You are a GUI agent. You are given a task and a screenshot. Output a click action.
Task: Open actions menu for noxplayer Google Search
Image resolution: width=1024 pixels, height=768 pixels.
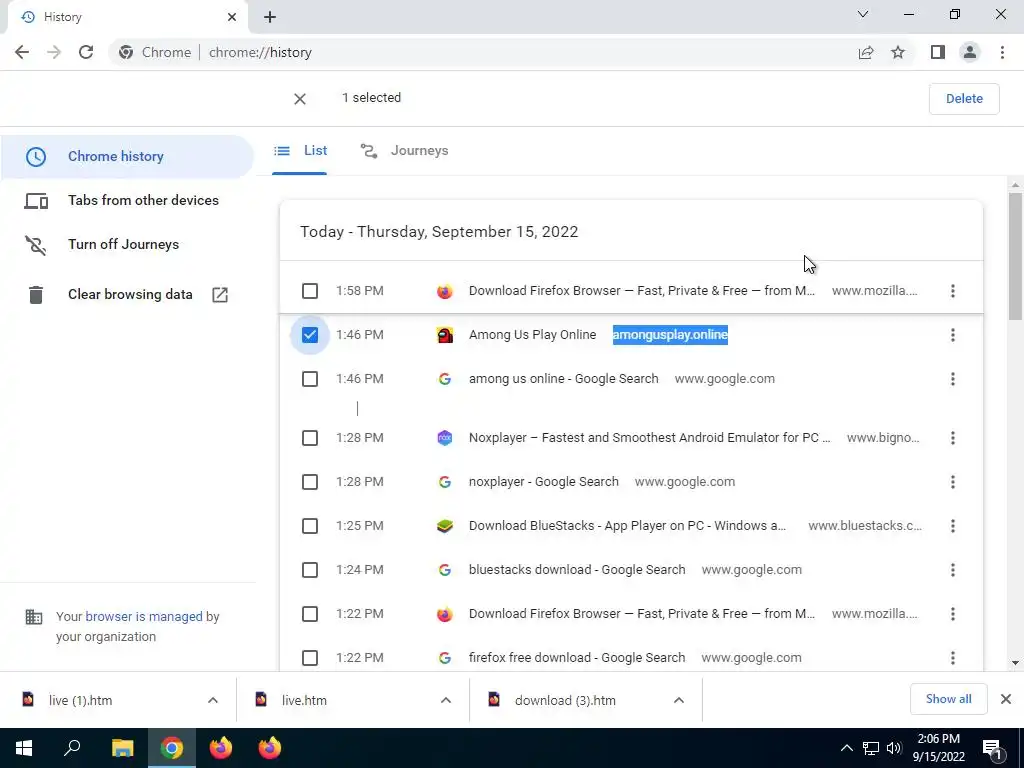[953, 482]
